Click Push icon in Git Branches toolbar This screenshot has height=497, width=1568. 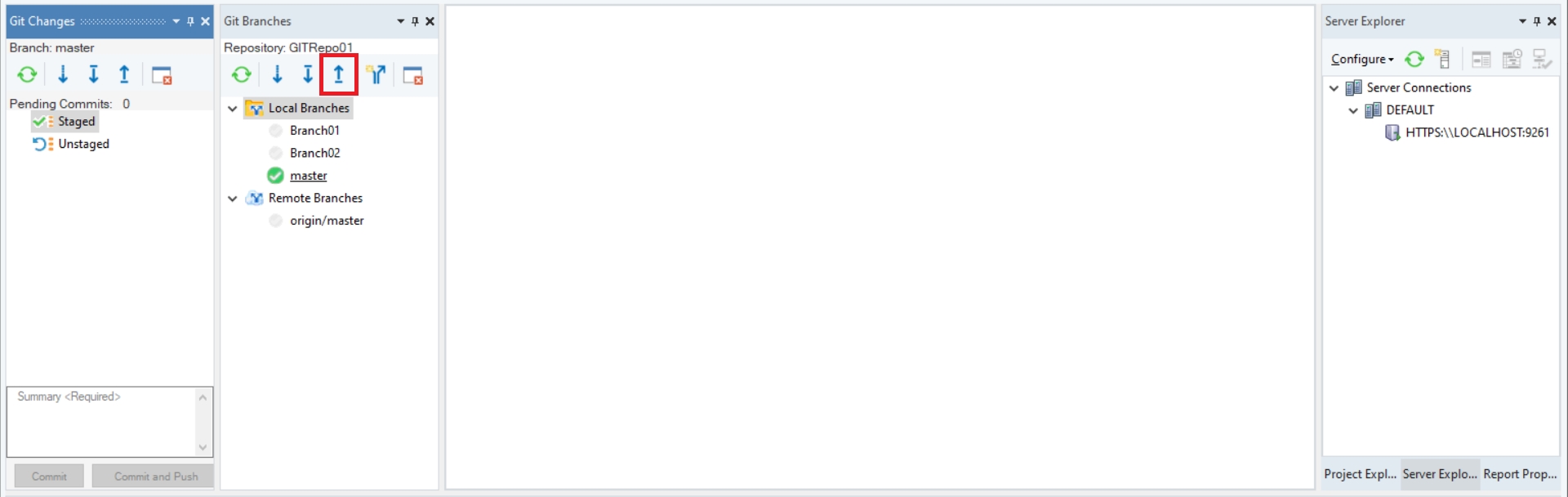[338, 75]
